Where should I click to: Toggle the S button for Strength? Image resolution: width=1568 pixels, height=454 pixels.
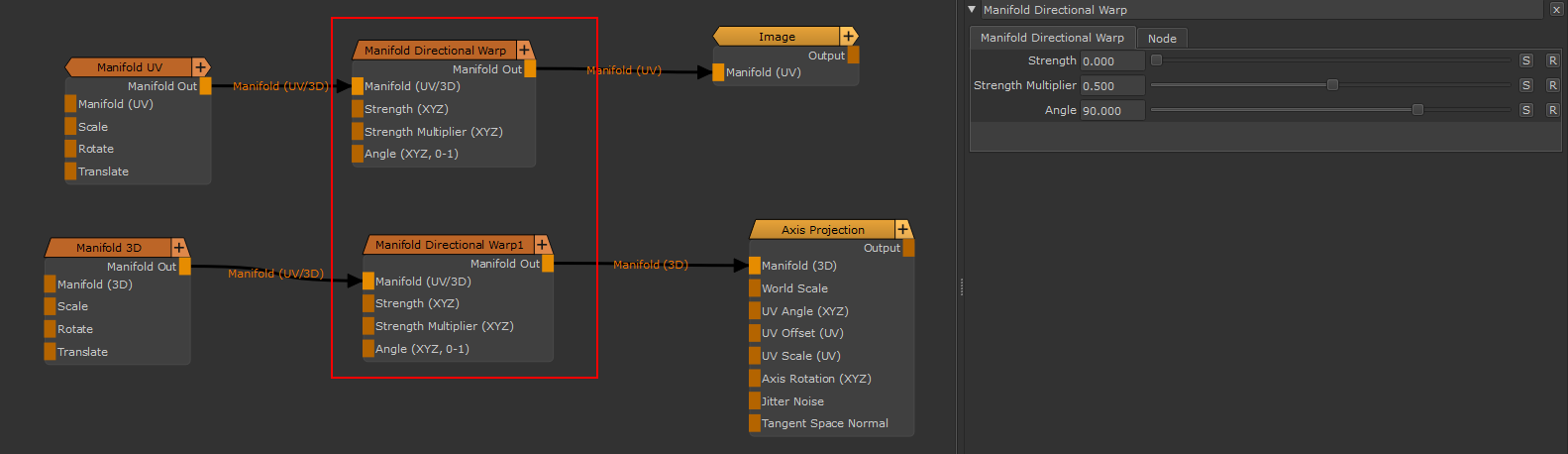(1525, 60)
